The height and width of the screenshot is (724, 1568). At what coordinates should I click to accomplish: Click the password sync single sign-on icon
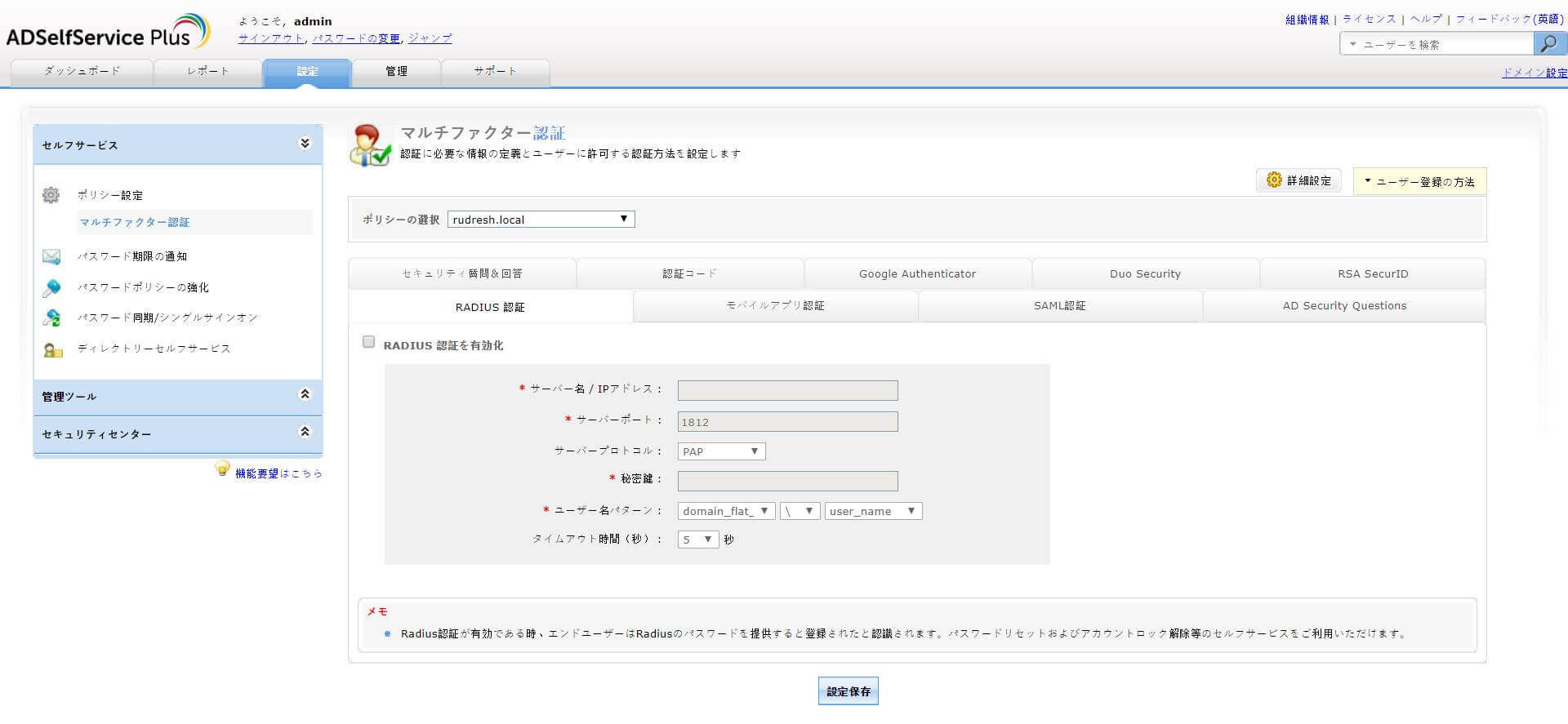coord(51,318)
